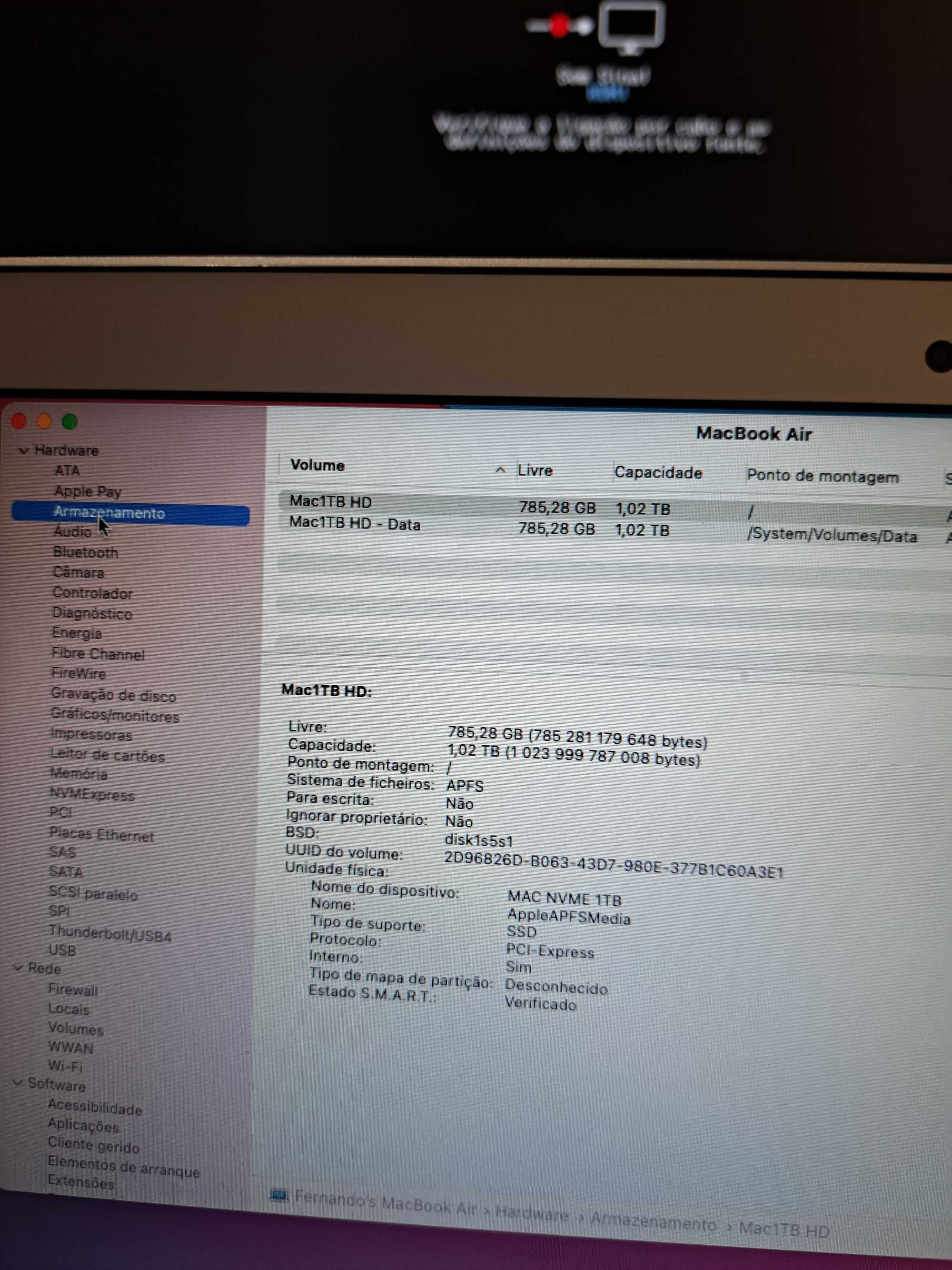952x1270 pixels.
Task: Sort by Livre column header
Action: point(535,471)
